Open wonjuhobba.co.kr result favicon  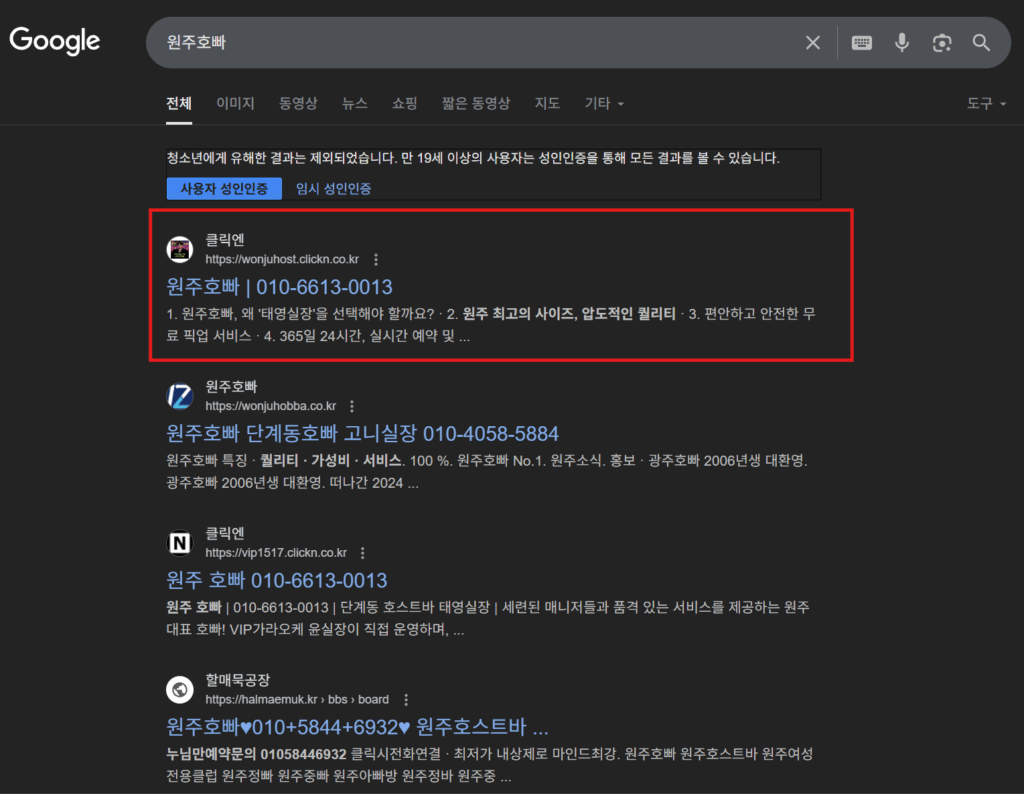pyautogui.click(x=180, y=396)
